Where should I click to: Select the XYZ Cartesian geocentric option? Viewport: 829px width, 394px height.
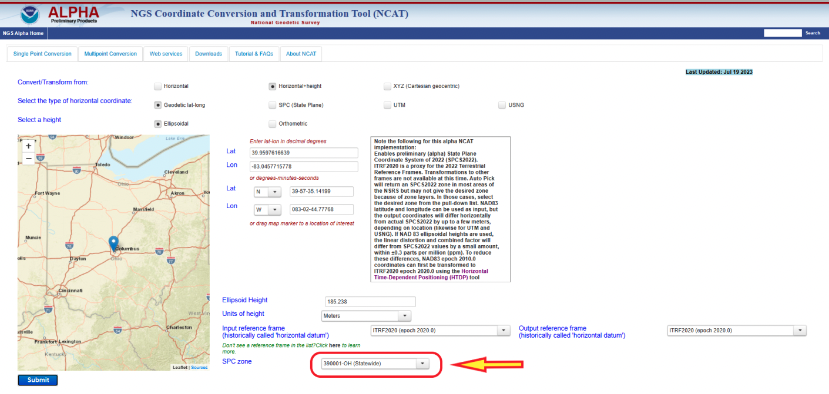[x=388, y=86]
